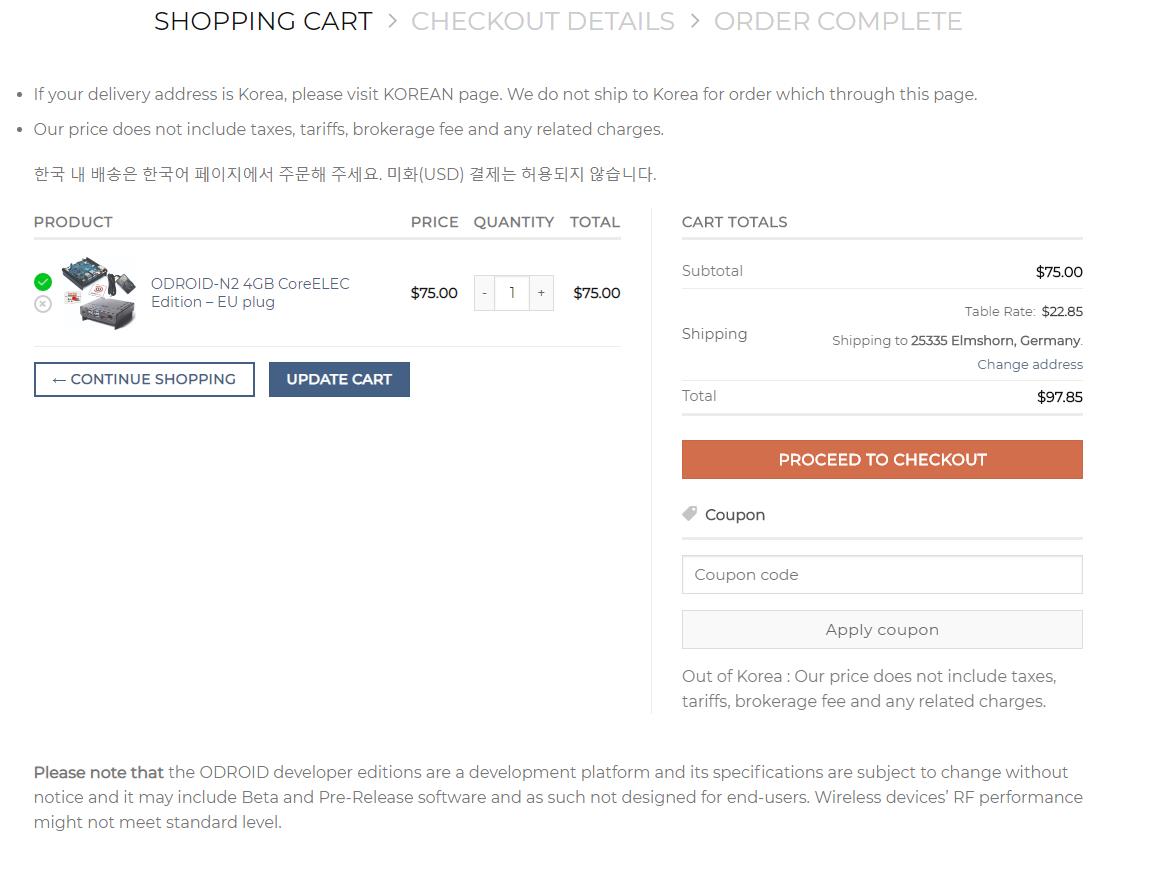Select the Shopping Cart breadcrumb step

[x=263, y=21]
